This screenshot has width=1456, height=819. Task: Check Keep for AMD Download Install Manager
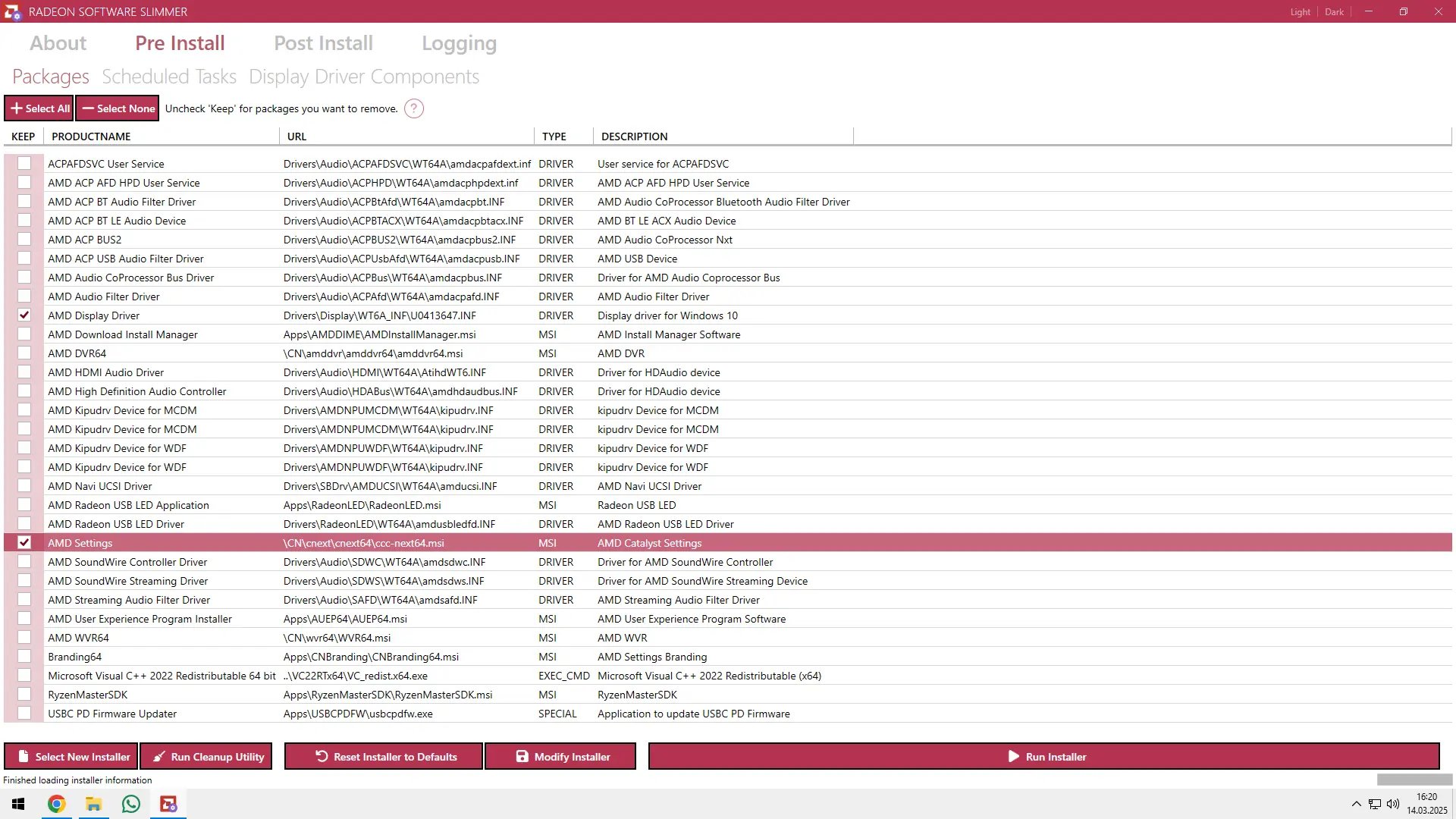pos(24,334)
